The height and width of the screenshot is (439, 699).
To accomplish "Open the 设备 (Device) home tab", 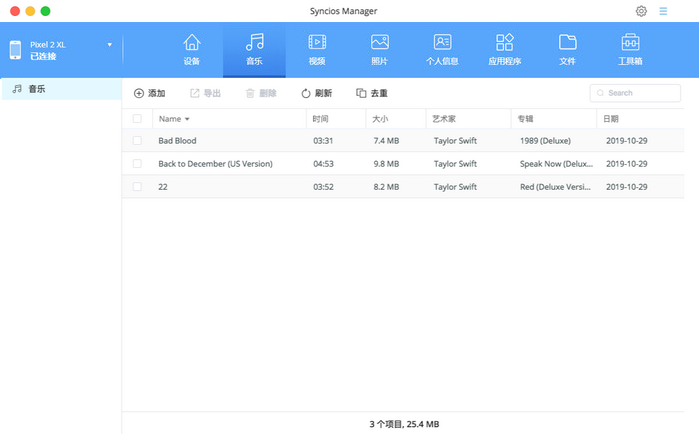I will coord(192,50).
